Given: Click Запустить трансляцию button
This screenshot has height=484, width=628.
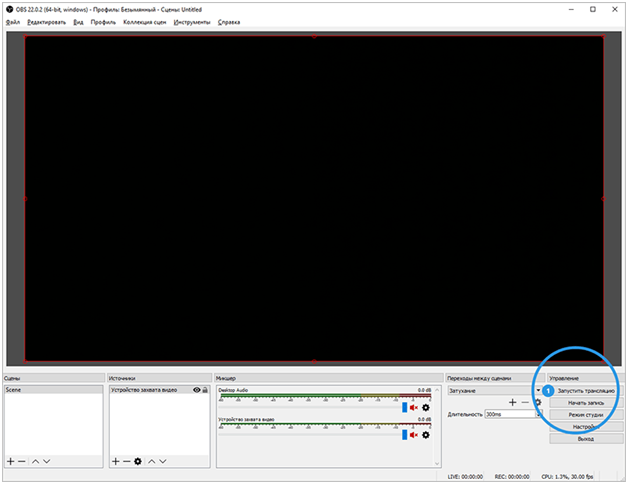Looking at the screenshot, I should [586, 390].
